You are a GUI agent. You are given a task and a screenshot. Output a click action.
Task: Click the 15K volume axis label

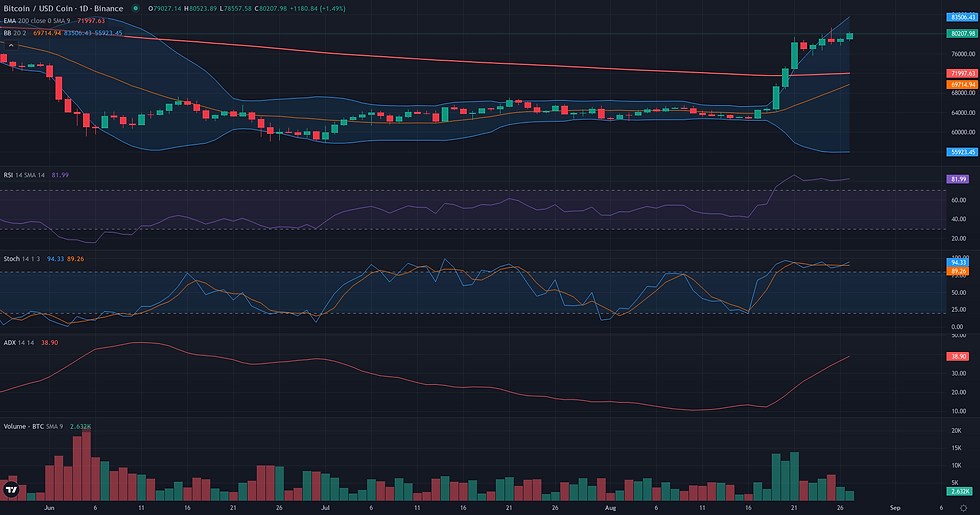[956, 448]
